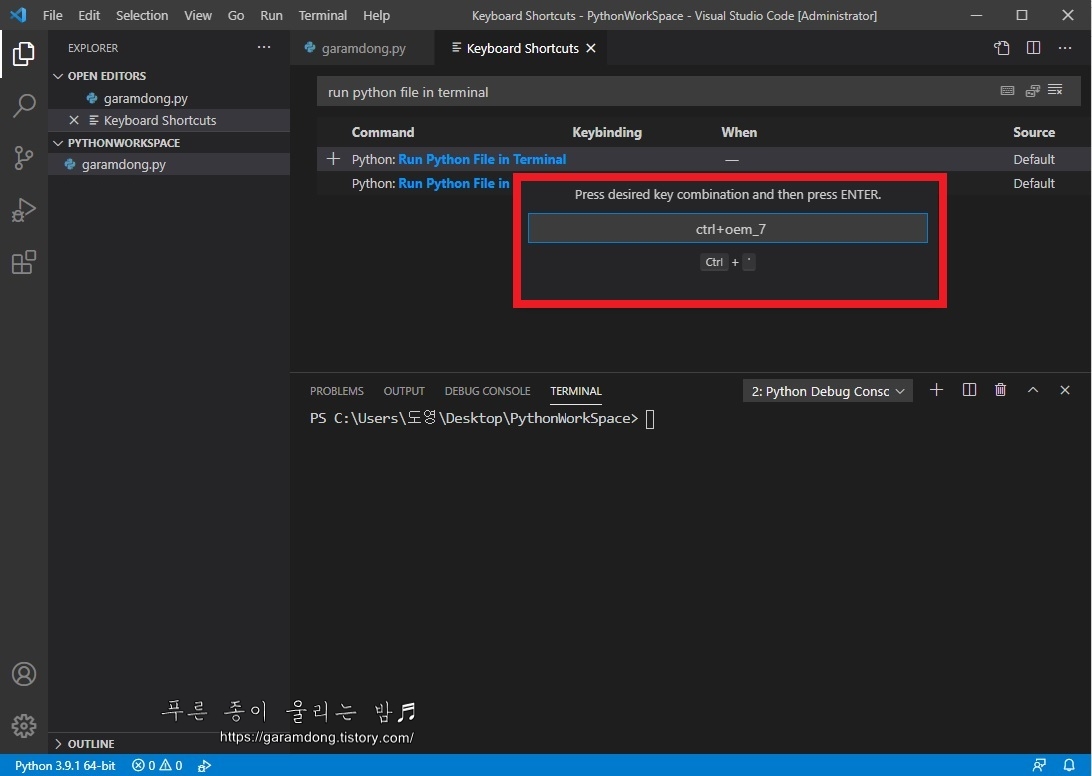Open the Accounts icon in activity bar
Viewport: 1092px width, 776px height.
click(x=24, y=674)
